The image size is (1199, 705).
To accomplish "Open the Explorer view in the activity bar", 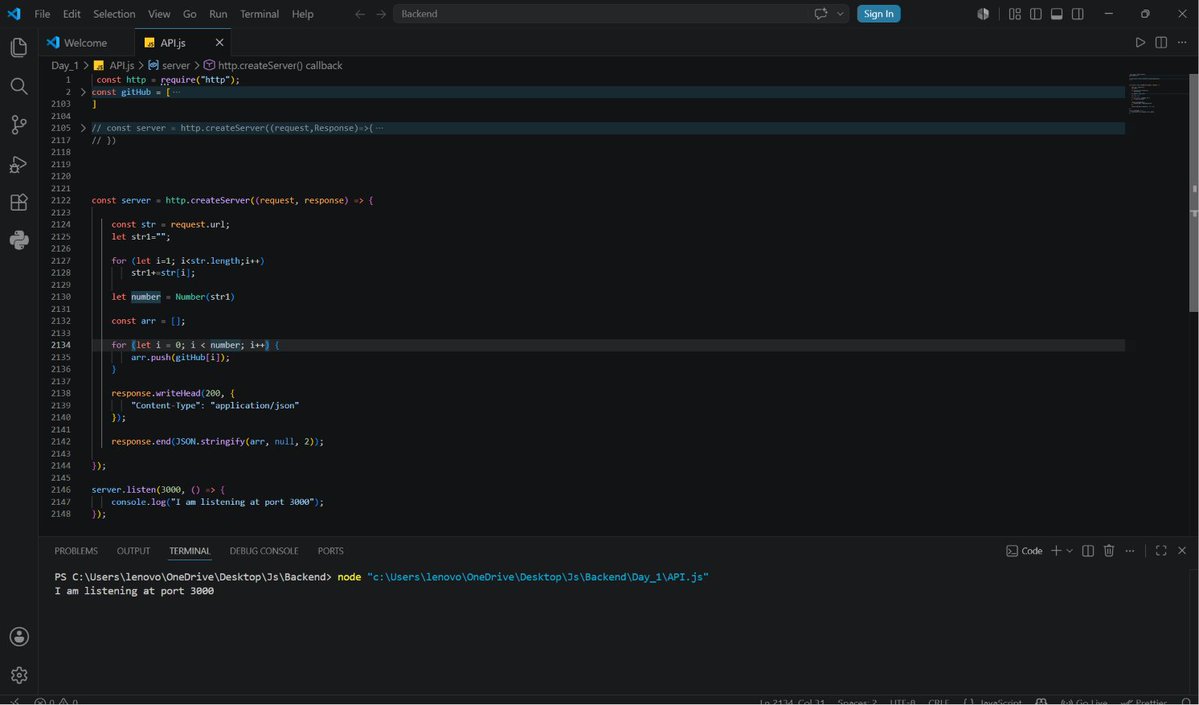I will pyautogui.click(x=19, y=47).
